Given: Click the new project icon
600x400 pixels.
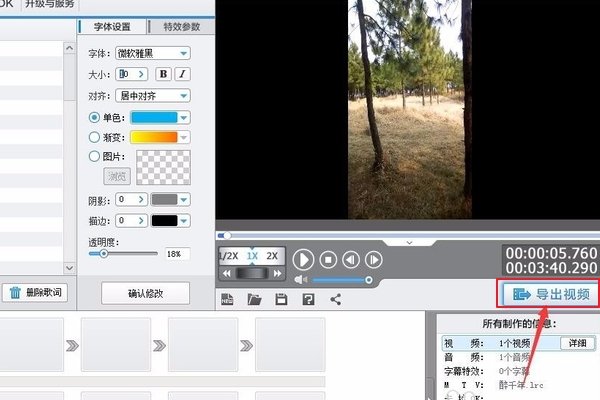Looking at the screenshot, I should 227,299.
